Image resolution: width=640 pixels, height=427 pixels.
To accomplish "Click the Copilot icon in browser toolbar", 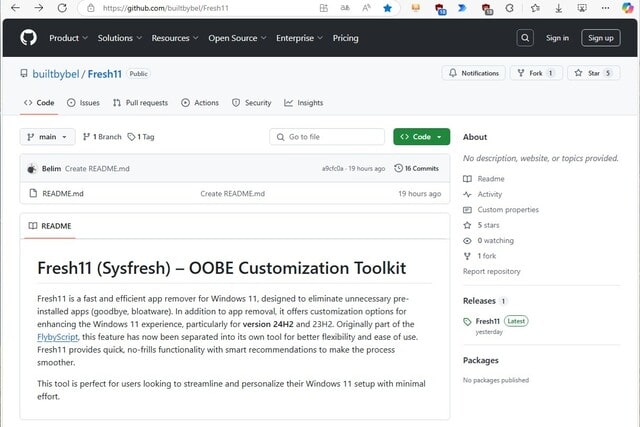I will click(x=628, y=8).
